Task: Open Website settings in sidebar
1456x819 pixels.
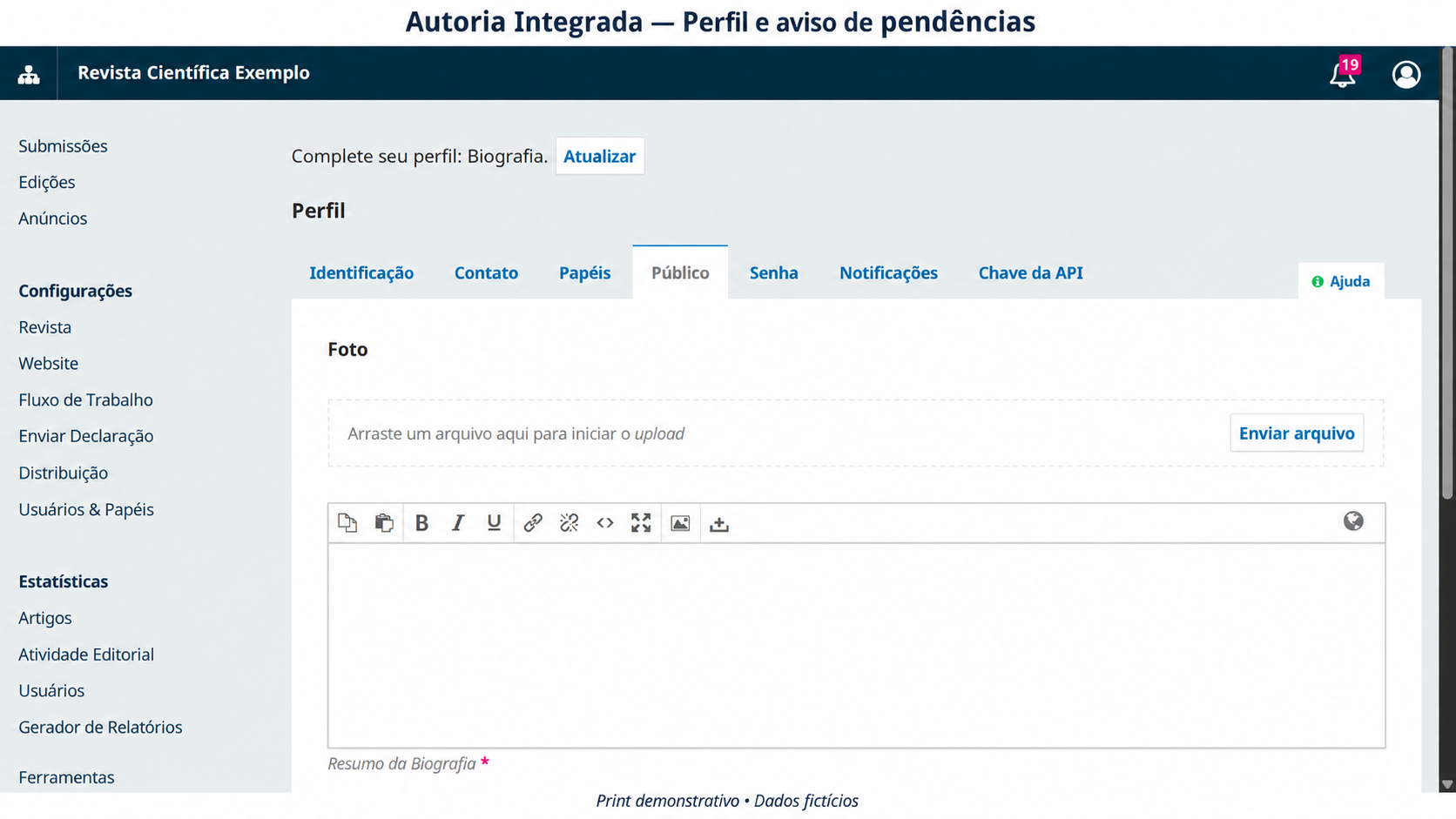Action: click(x=49, y=363)
